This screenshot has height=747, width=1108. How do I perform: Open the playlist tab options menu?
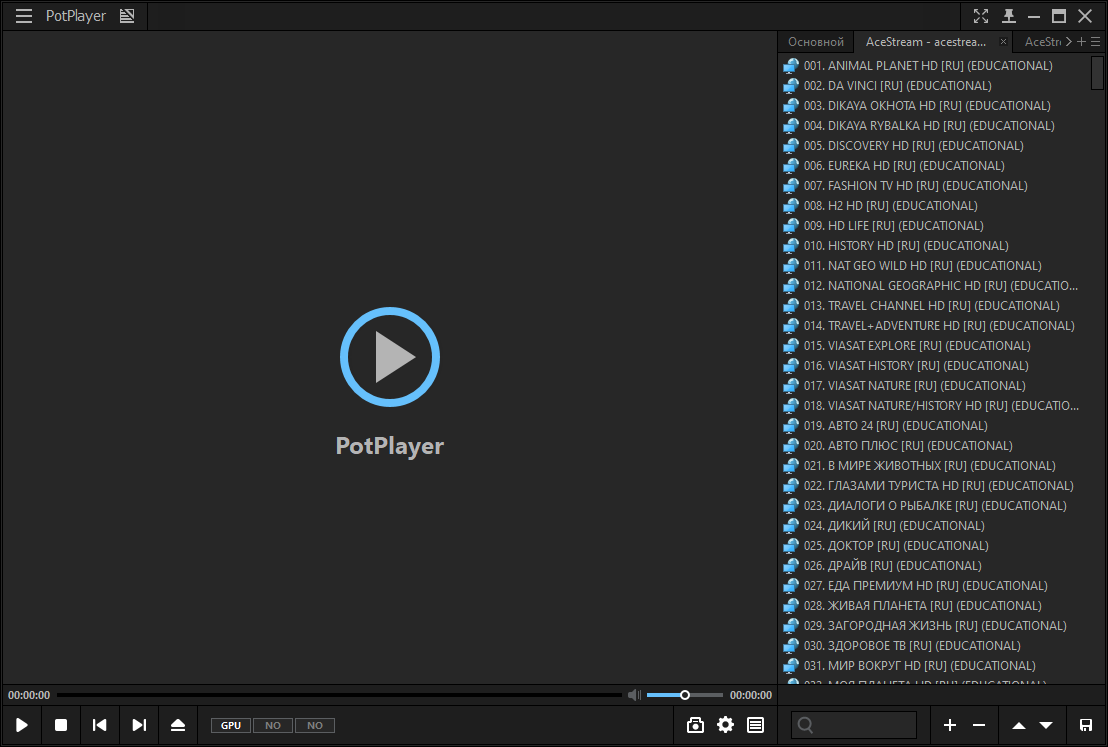tap(1095, 42)
